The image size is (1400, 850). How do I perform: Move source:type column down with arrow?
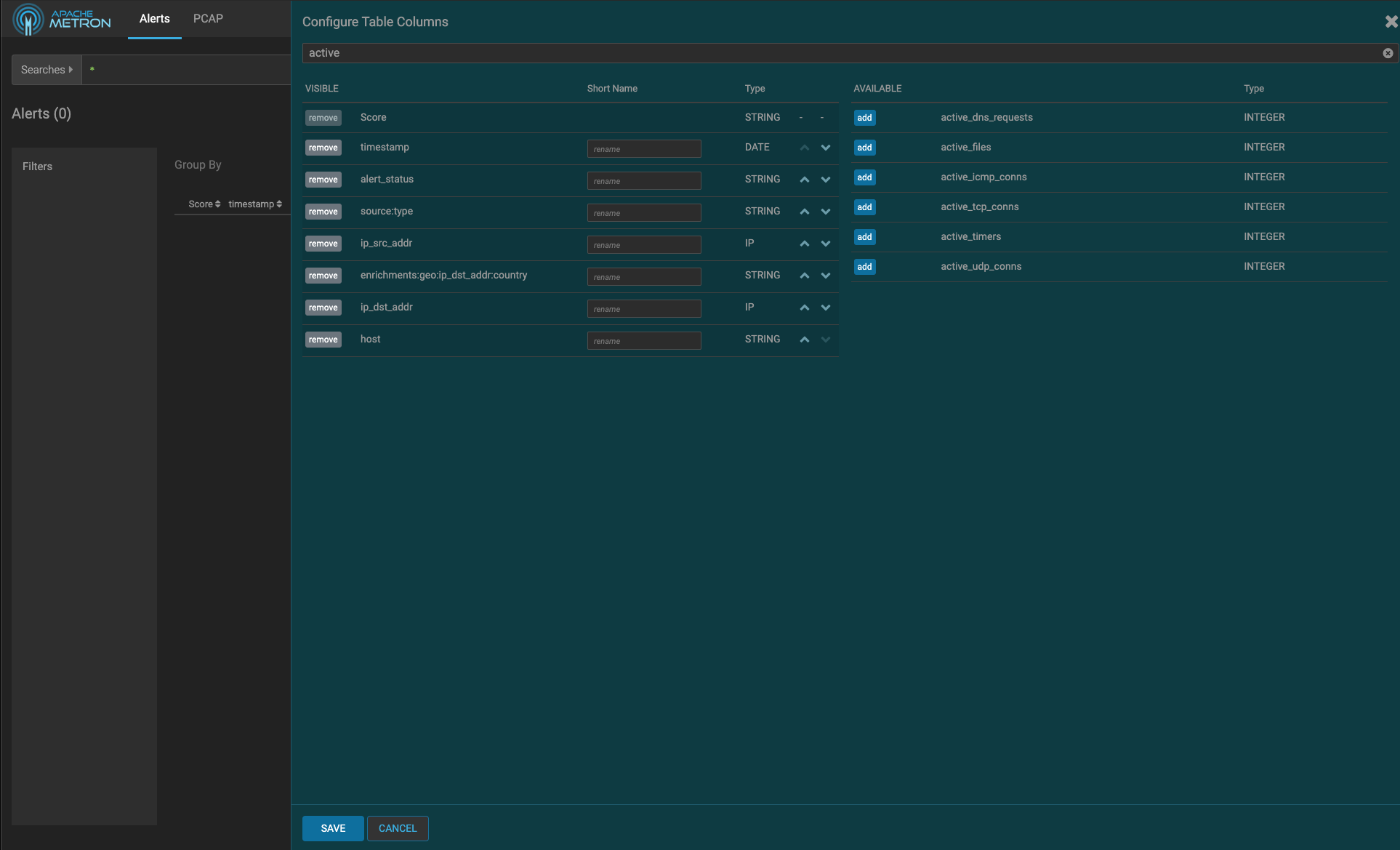826,212
